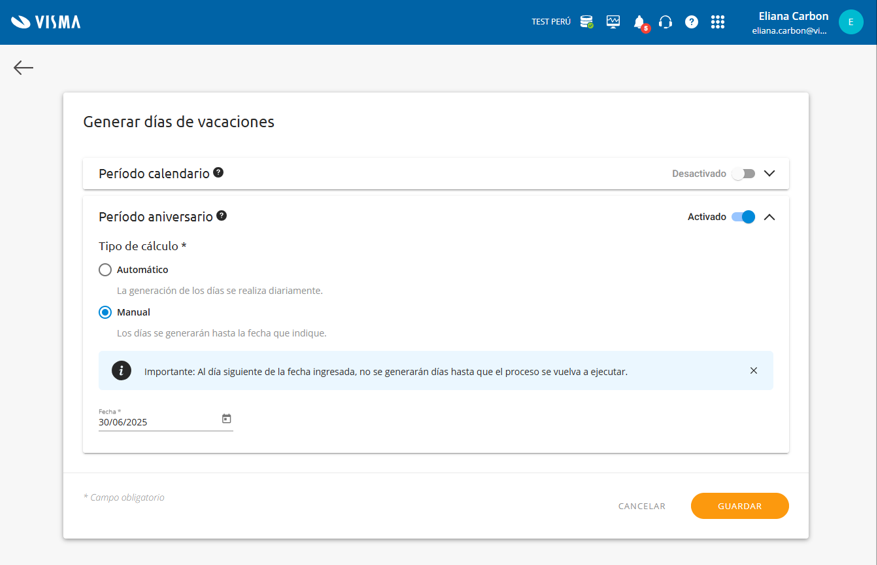
Task: Click the Fecha date input field
Action: point(157,422)
